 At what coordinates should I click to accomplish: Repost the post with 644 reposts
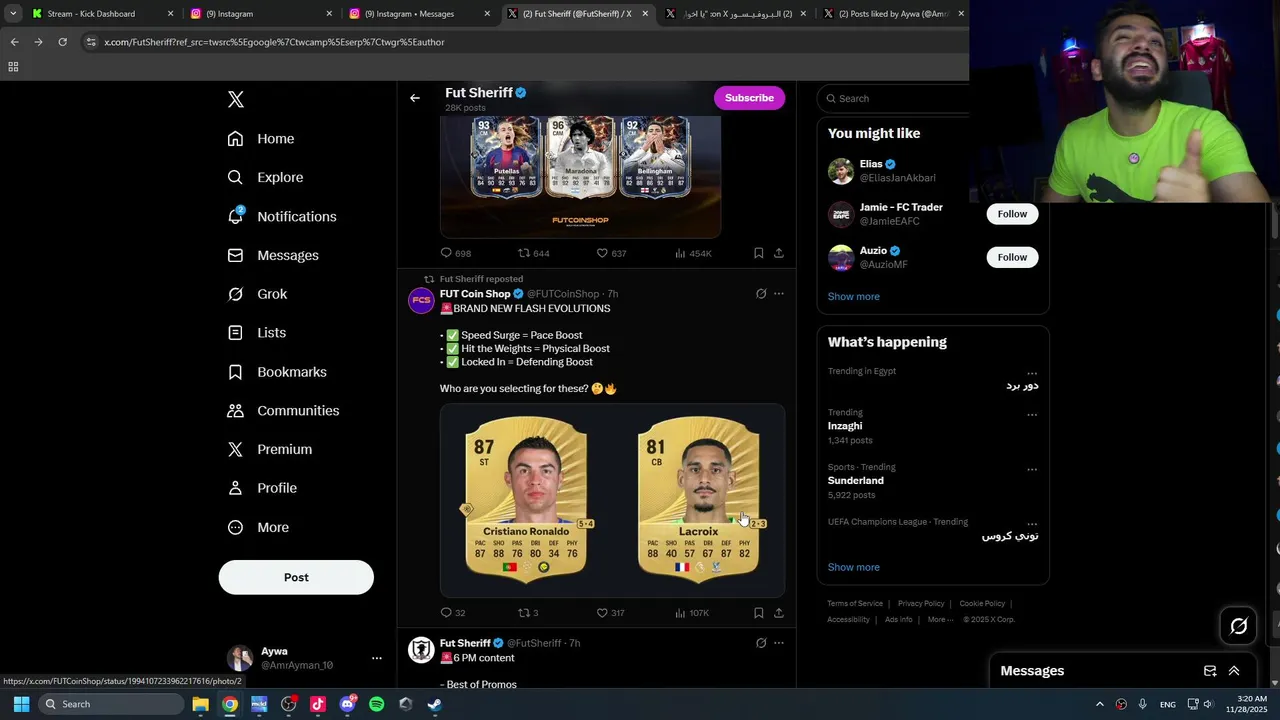(x=523, y=253)
